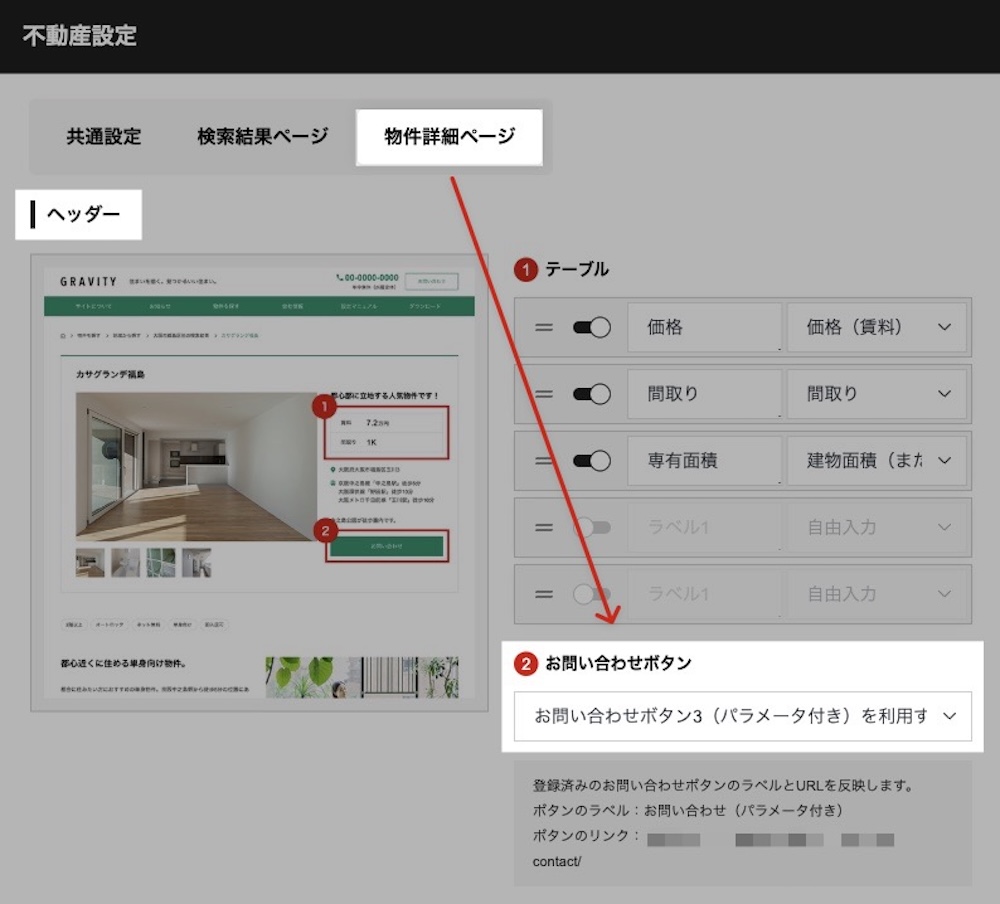Select the 物件詳細ページ tab

(x=449, y=137)
